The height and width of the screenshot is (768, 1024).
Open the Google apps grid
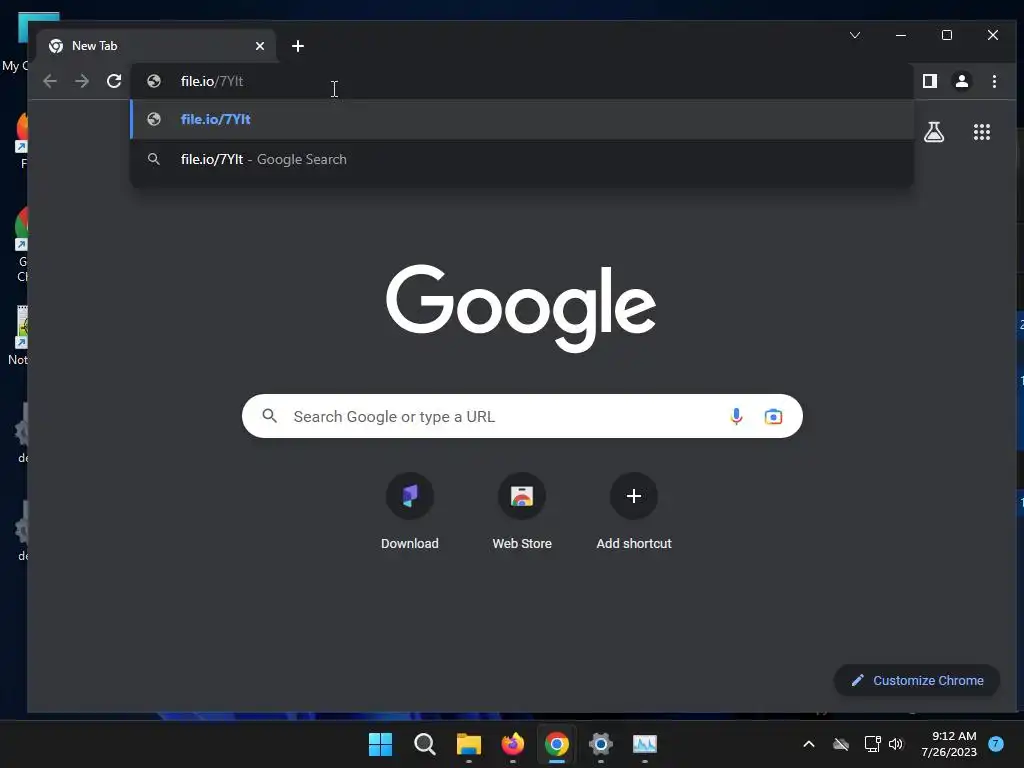pos(982,132)
